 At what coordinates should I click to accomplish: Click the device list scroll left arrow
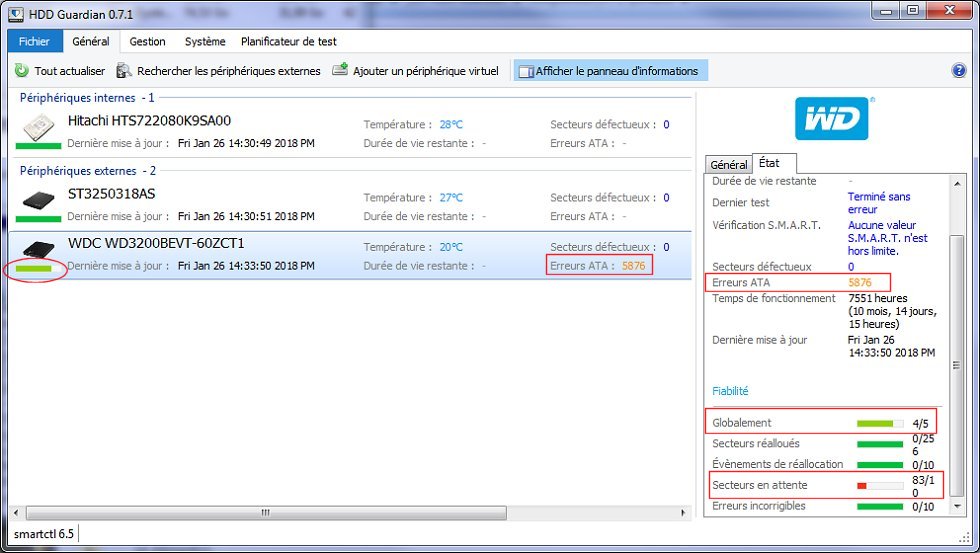tap(16, 513)
